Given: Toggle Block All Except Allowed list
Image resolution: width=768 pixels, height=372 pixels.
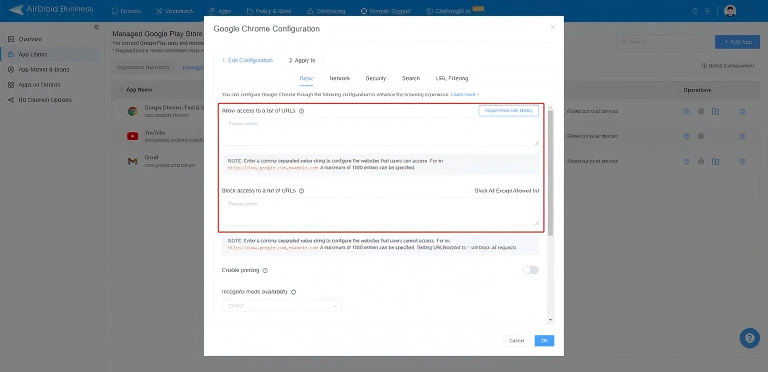Looking at the screenshot, I should (x=507, y=191).
